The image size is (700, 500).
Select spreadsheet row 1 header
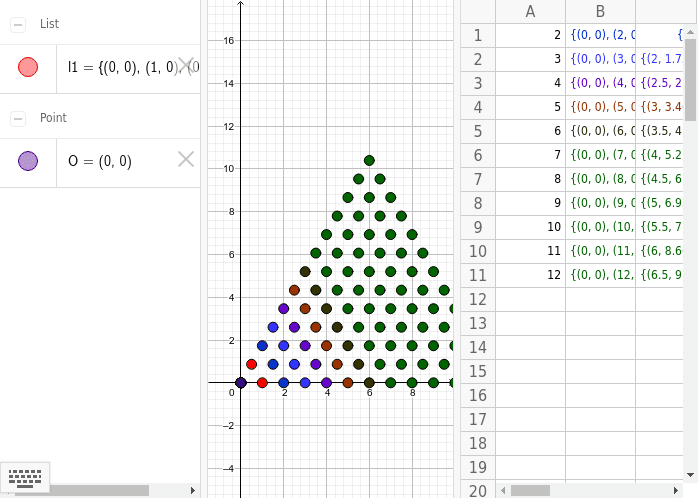478,35
